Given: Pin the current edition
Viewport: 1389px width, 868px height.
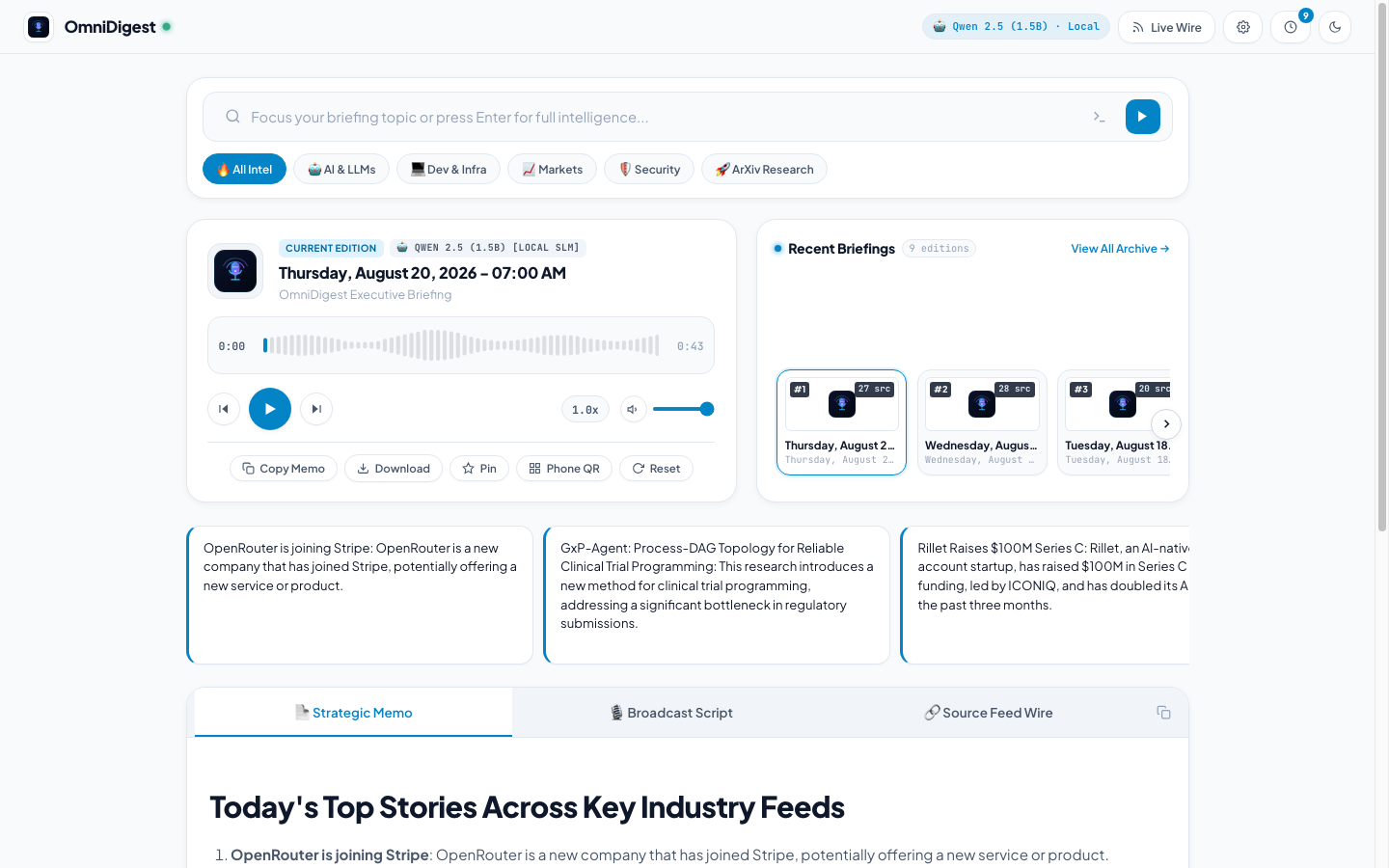Looking at the screenshot, I should [479, 469].
